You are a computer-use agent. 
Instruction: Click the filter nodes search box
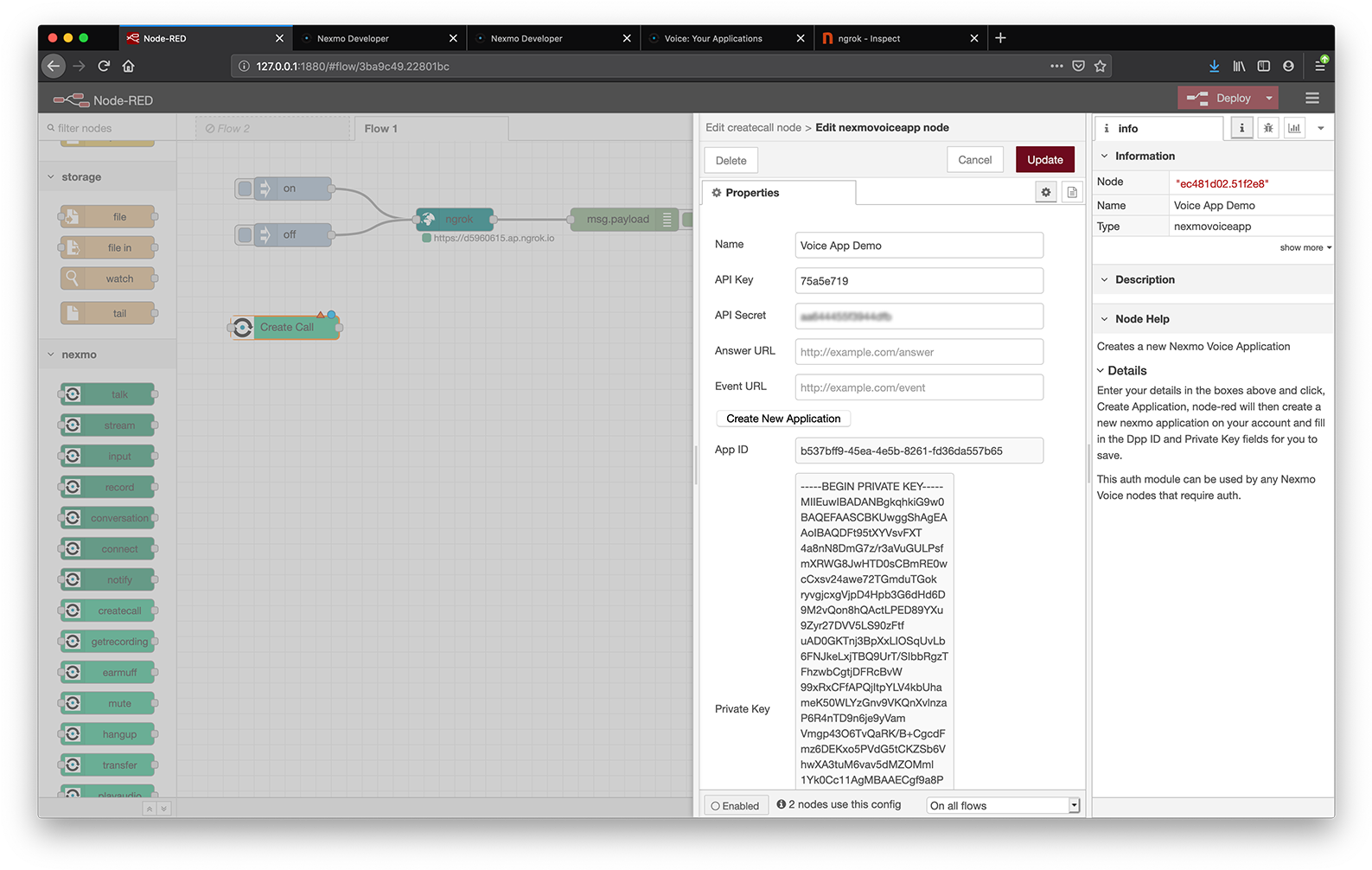point(108,128)
